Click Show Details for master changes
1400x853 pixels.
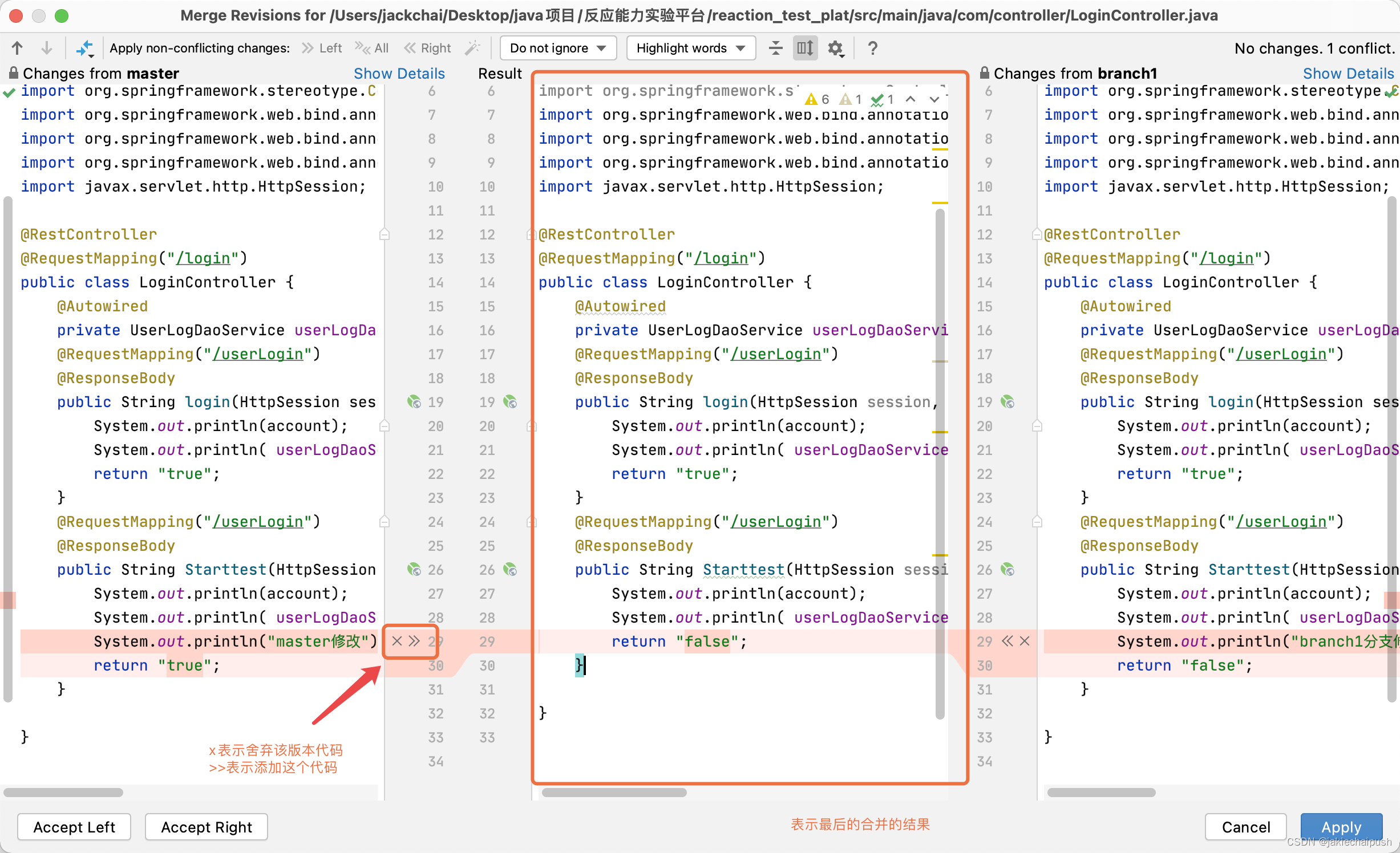pyautogui.click(x=399, y=74)
